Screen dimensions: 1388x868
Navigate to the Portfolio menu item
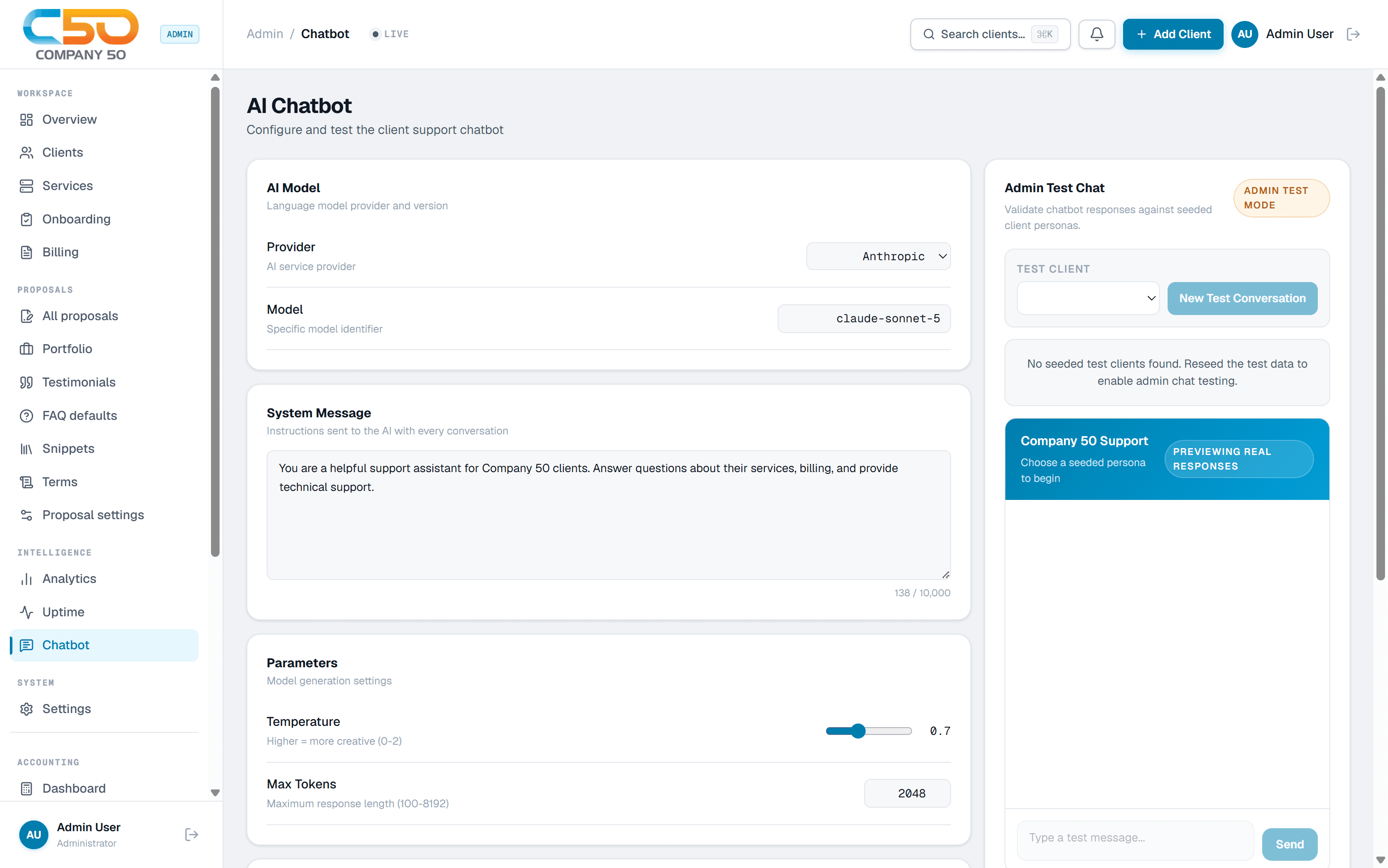104,349
